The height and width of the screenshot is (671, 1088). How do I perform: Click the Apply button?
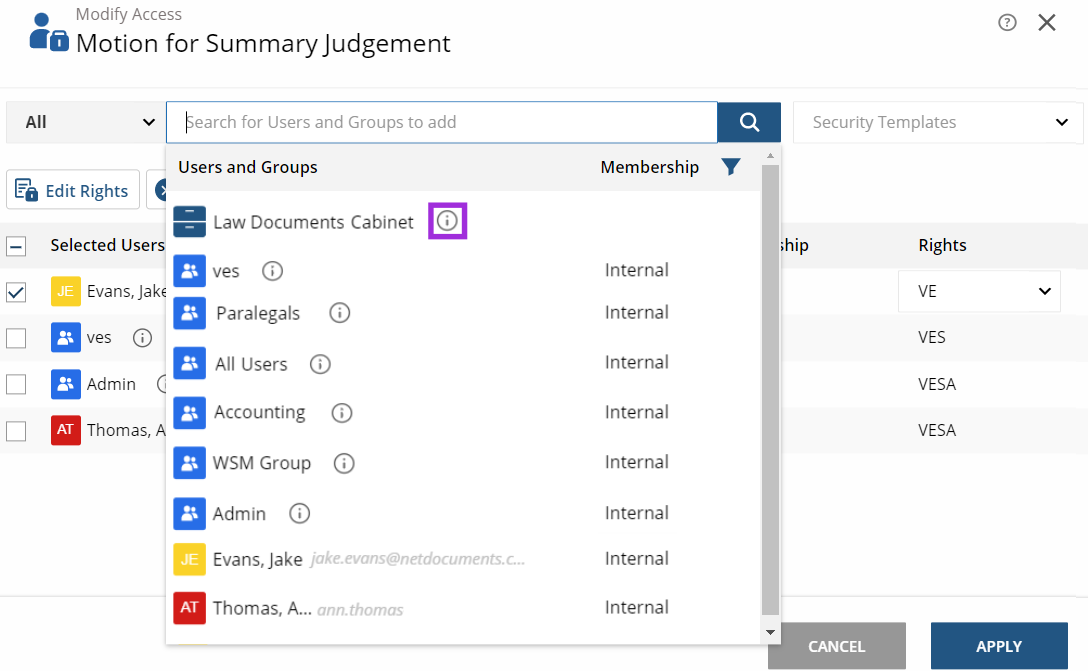click(x=998, y=646)
